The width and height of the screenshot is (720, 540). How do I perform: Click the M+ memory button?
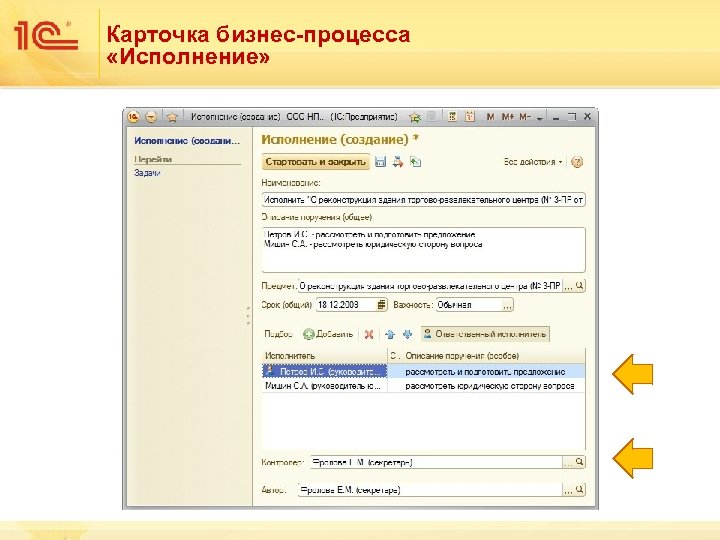point(508,117)
